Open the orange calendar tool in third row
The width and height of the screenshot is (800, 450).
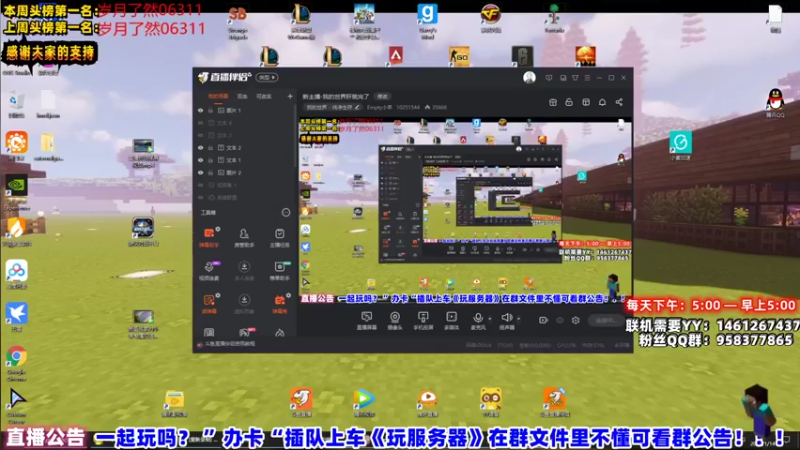[280, 304]
